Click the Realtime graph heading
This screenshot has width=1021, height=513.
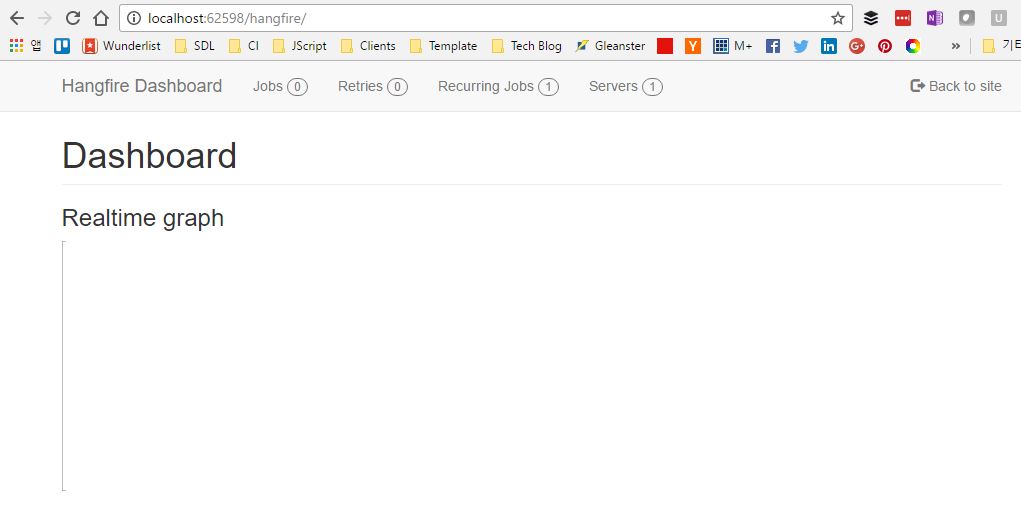pos(143,217)
